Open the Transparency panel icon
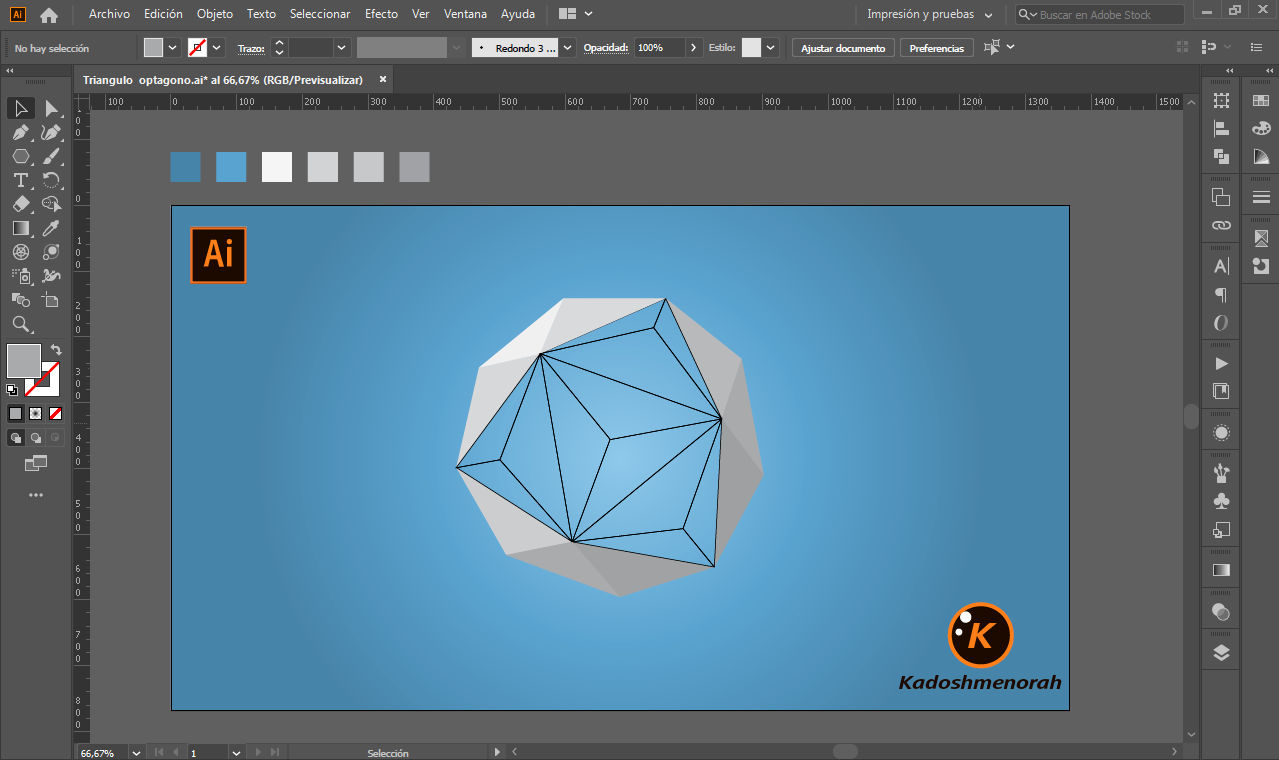This screenshot has height=760, width=1279. [x=1221, y=612]
